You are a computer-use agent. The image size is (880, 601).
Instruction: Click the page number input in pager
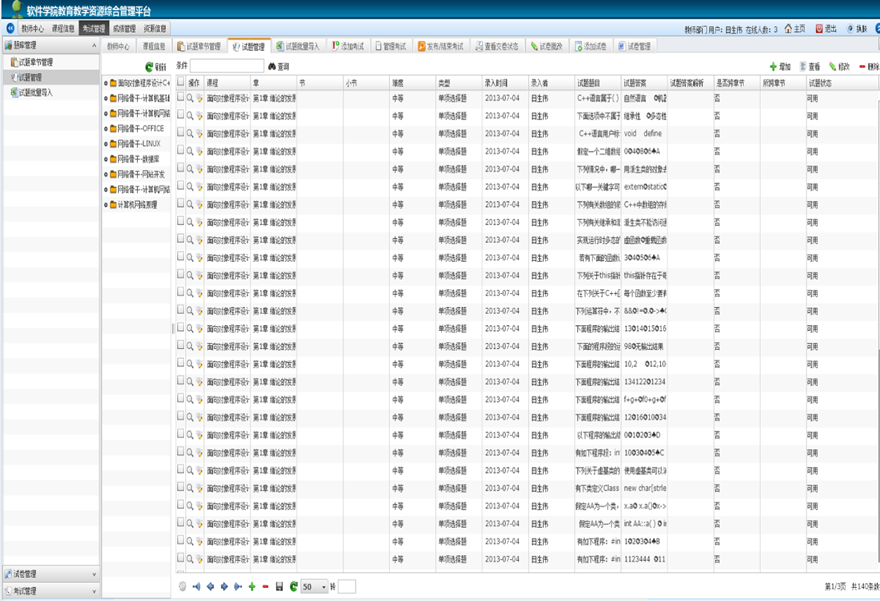(x=347, y=587)
